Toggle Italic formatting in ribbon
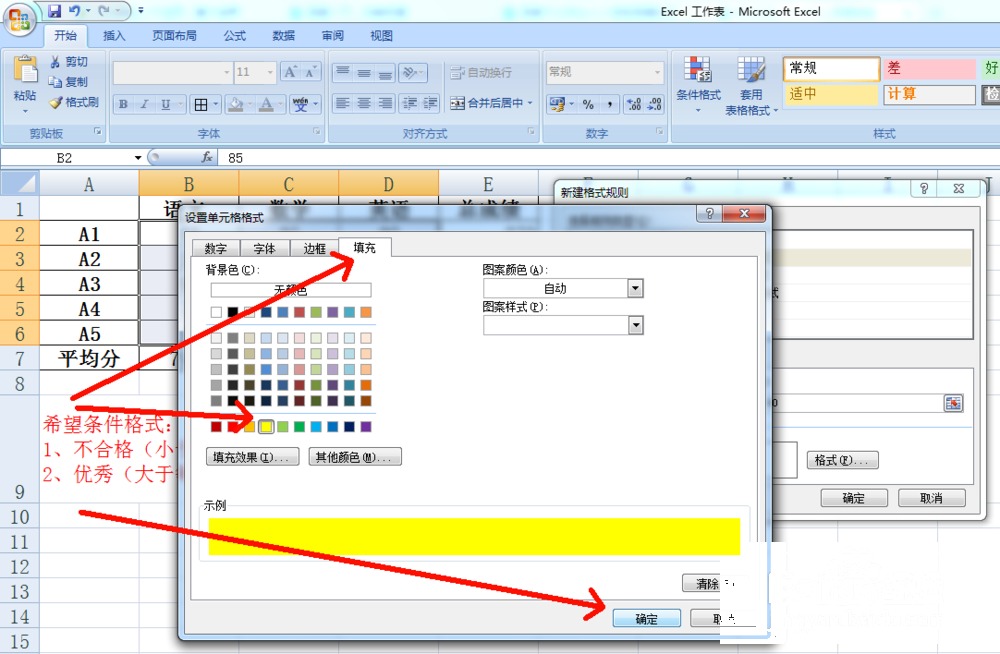The height and width of the screenshot is (654, 1000). coord(144,104)
